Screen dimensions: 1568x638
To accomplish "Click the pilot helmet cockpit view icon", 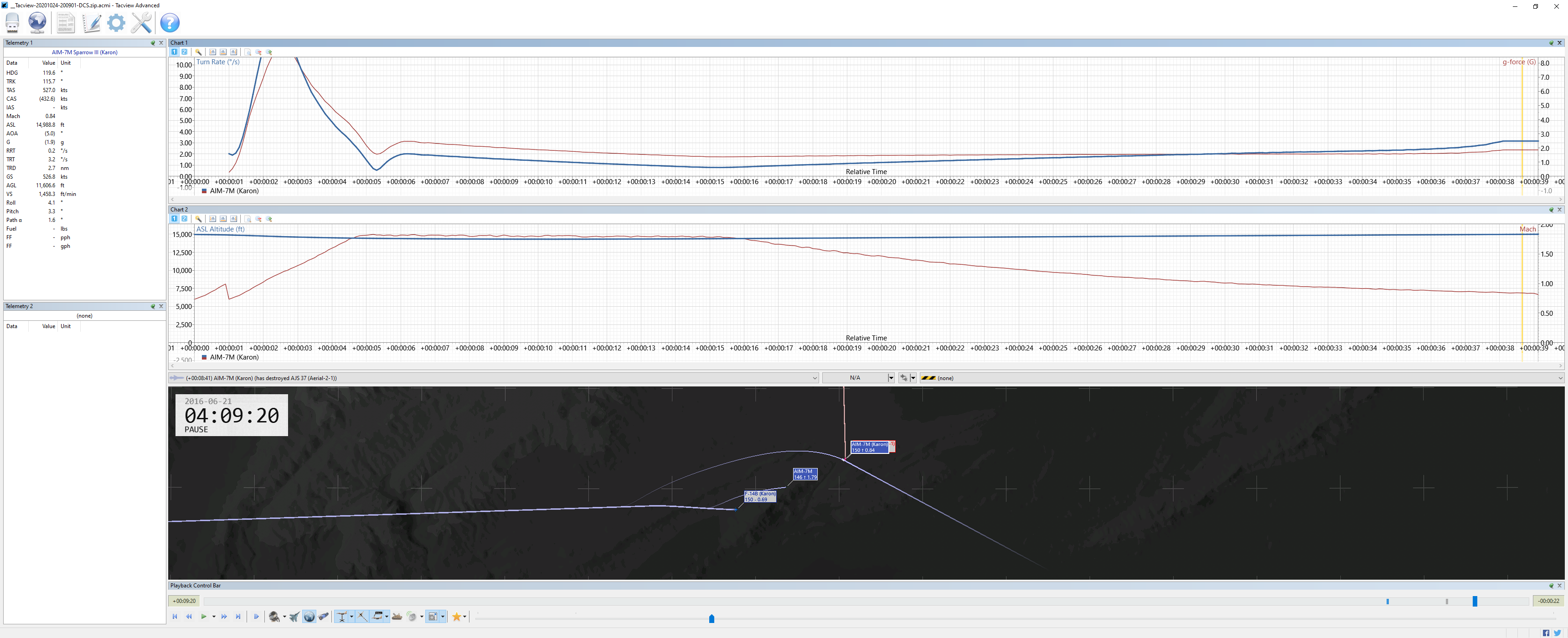I will click(x=274, y=617).
